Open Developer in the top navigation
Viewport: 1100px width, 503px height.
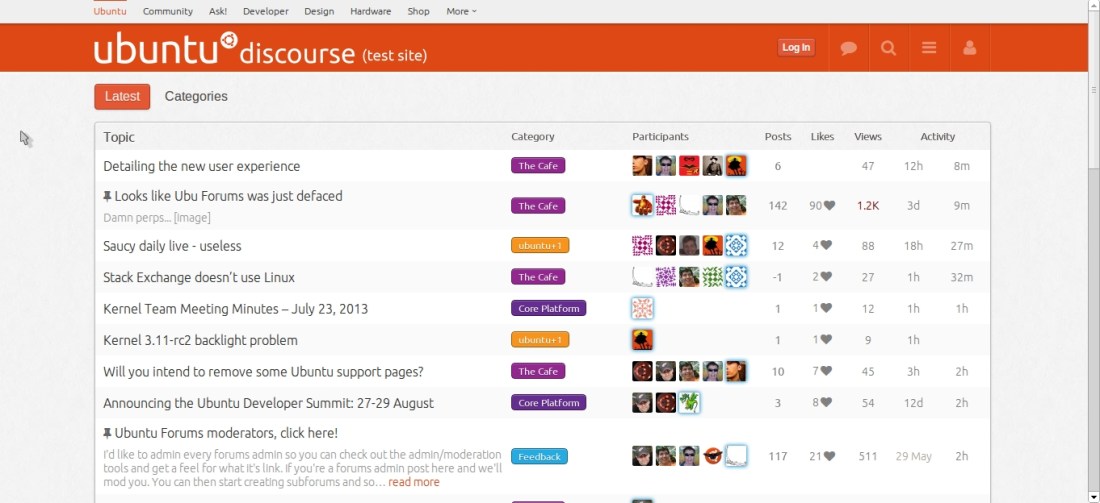coord(266,11)
